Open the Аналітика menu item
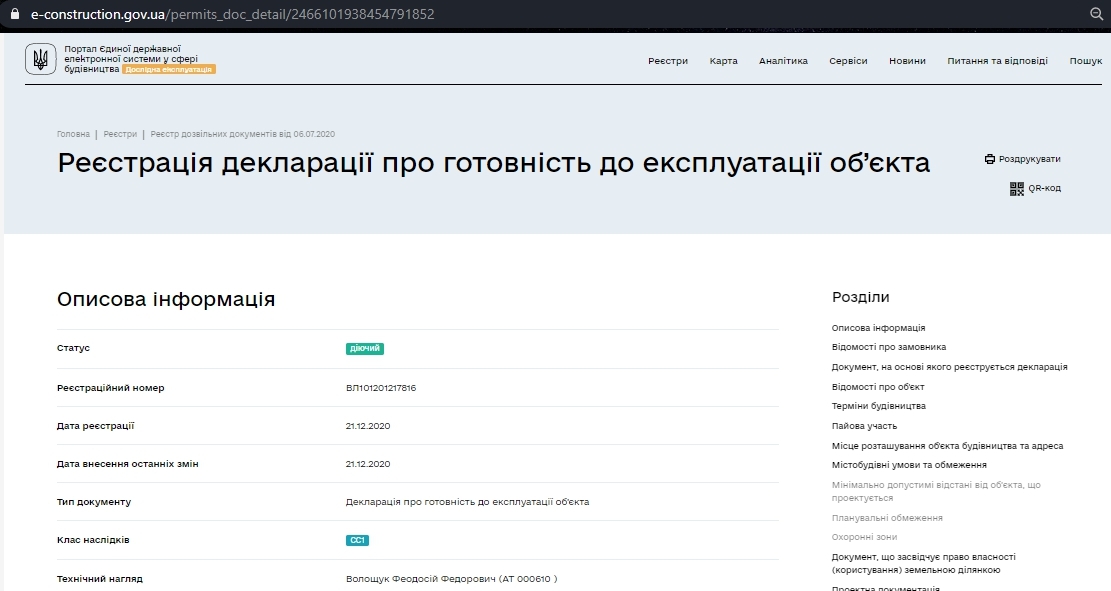The width and height of the screenshot is (1111, 591). [x=783, y=61]
